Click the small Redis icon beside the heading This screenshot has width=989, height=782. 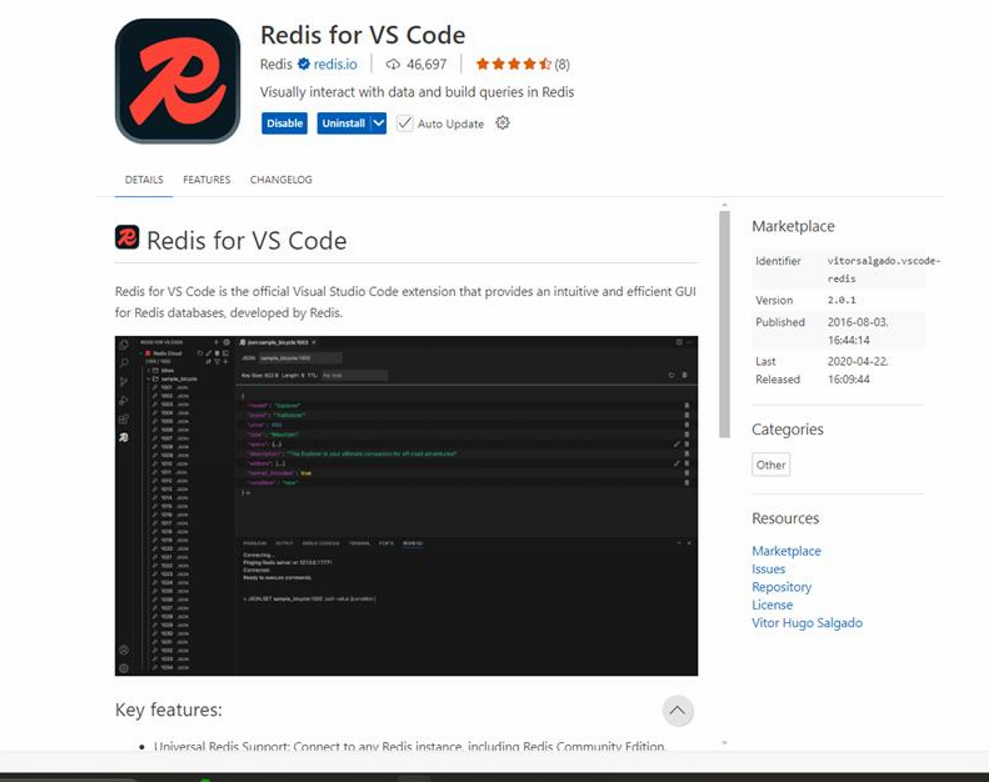125,240
